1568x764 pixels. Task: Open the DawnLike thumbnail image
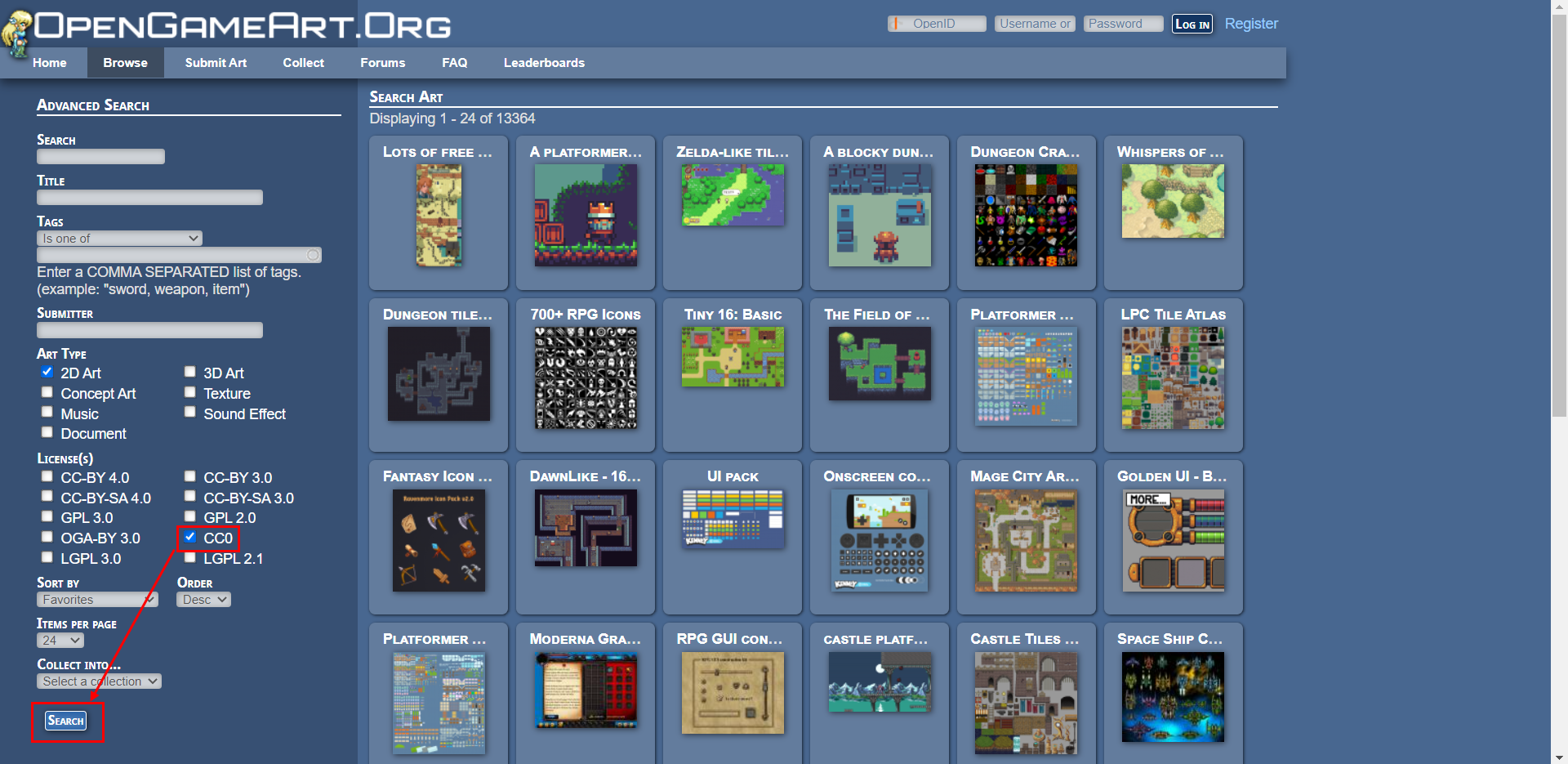pyautogui.click(x=586, y=528)
